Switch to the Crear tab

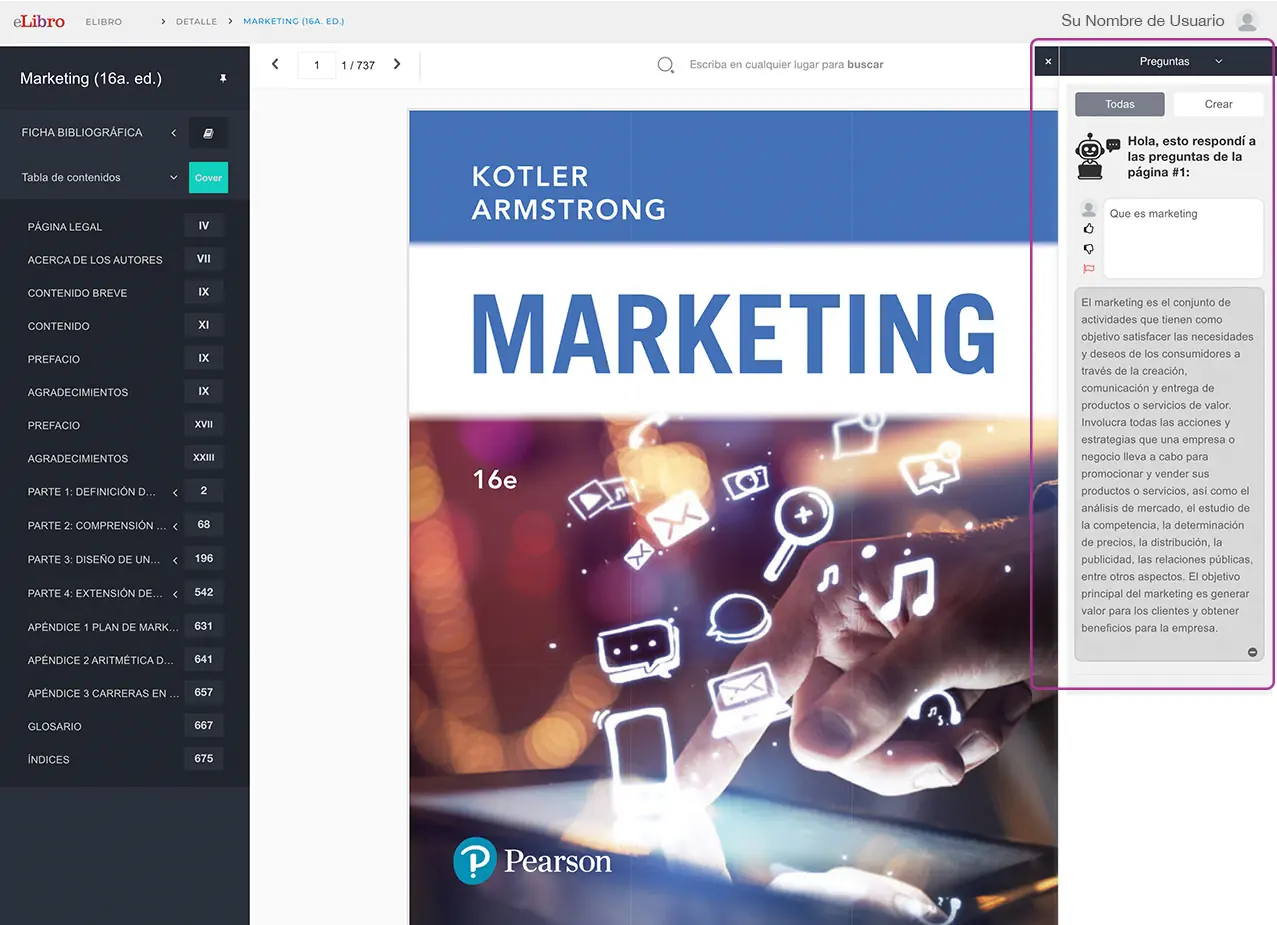point(1218,104)
